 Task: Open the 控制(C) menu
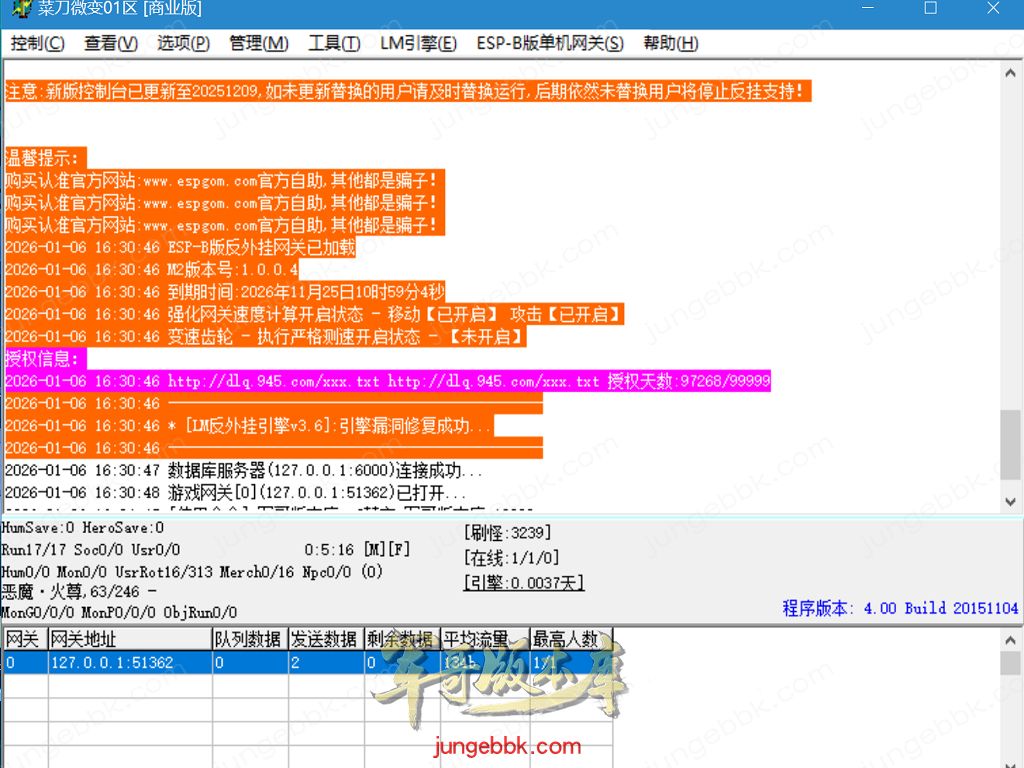(x=38, y=43)
